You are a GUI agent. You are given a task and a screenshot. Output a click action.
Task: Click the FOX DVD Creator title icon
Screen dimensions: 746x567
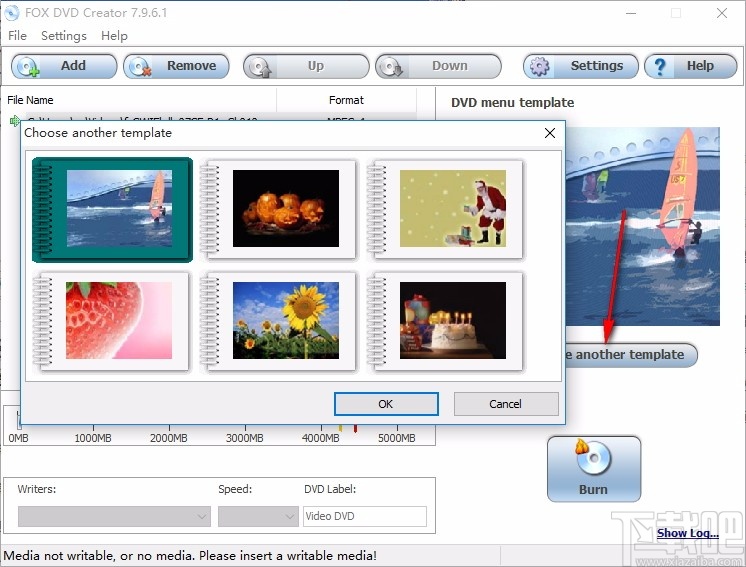coord(11,13)
